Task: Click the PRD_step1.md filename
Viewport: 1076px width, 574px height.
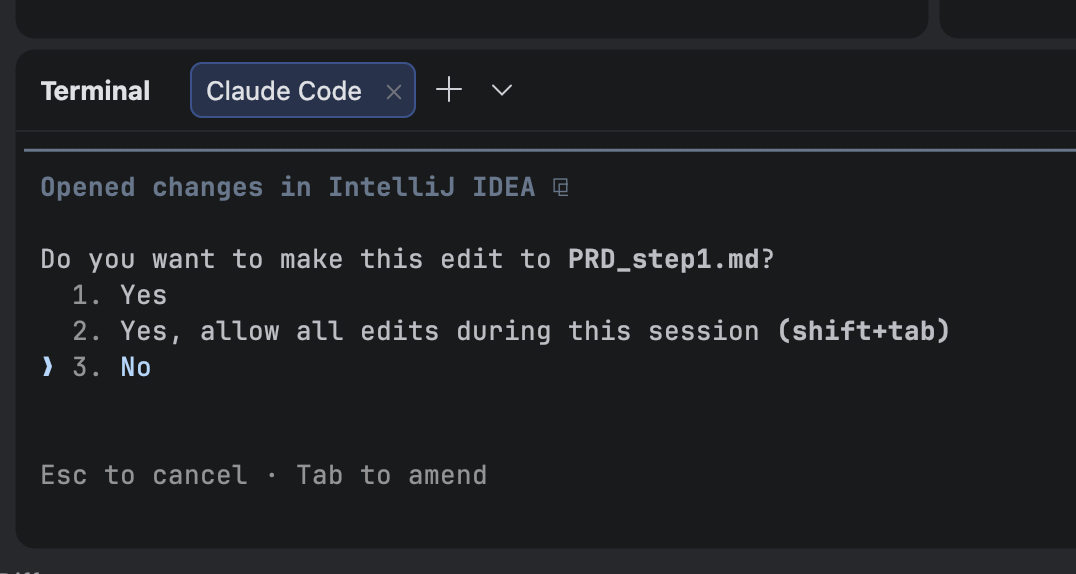Action: pos(663,259)
